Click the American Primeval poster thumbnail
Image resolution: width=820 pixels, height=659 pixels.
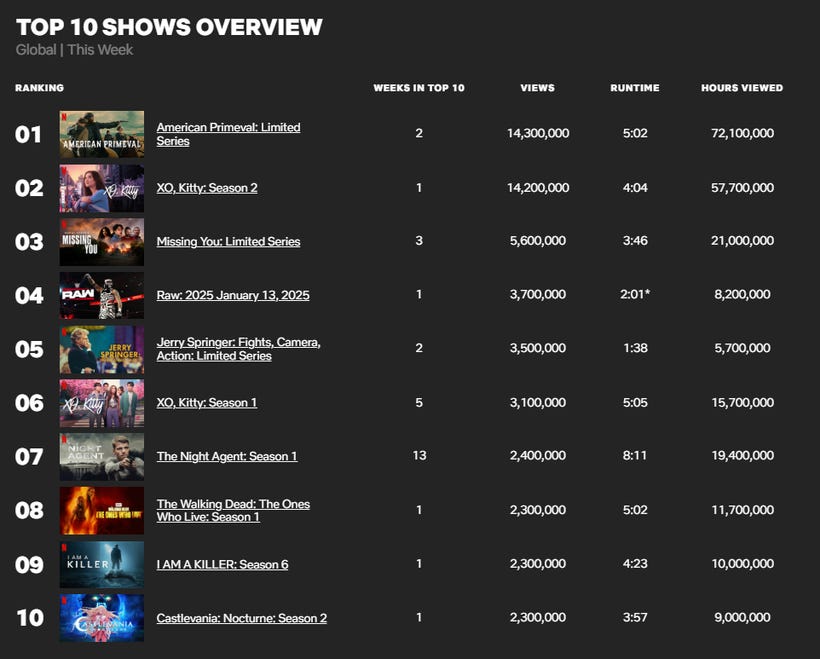point(101,134)
